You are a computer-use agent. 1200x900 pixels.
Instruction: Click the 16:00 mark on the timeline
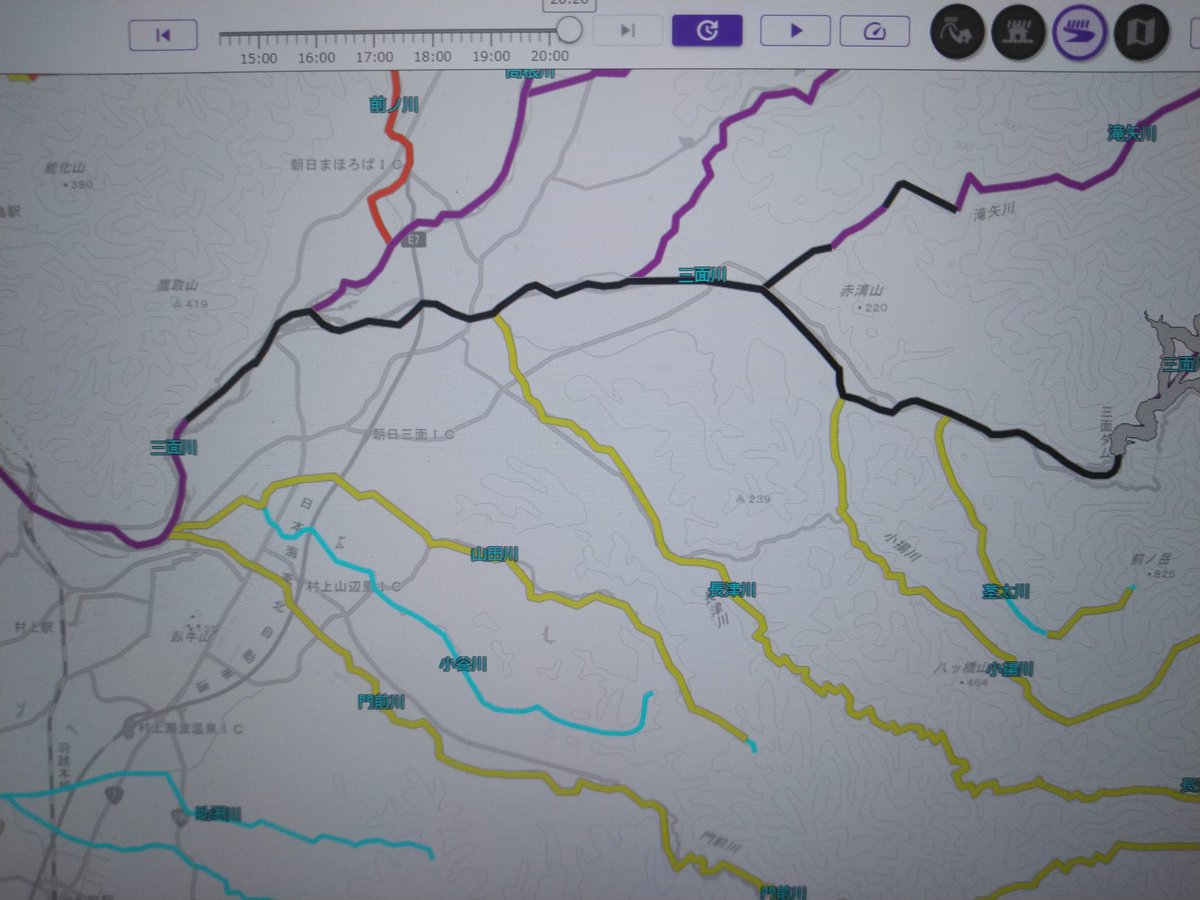[x=317, y=57]
